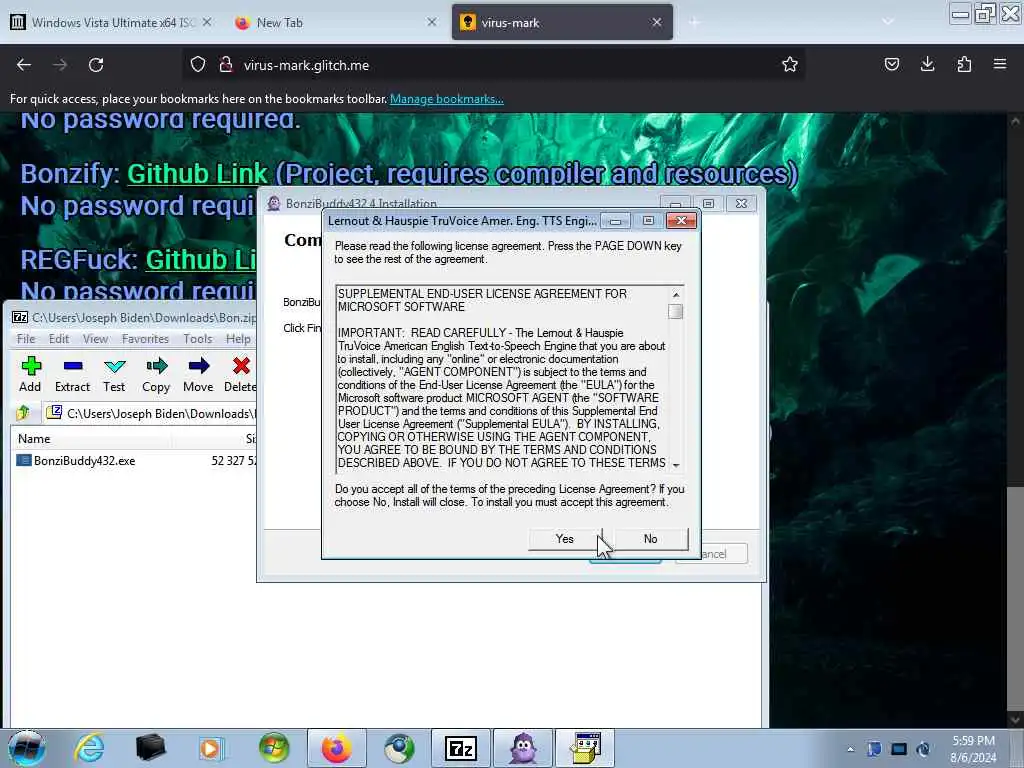1024x768 pixels.
Task: Open the Firefox downloads panel
Action: pyautogui.click(x=927, y=65)
